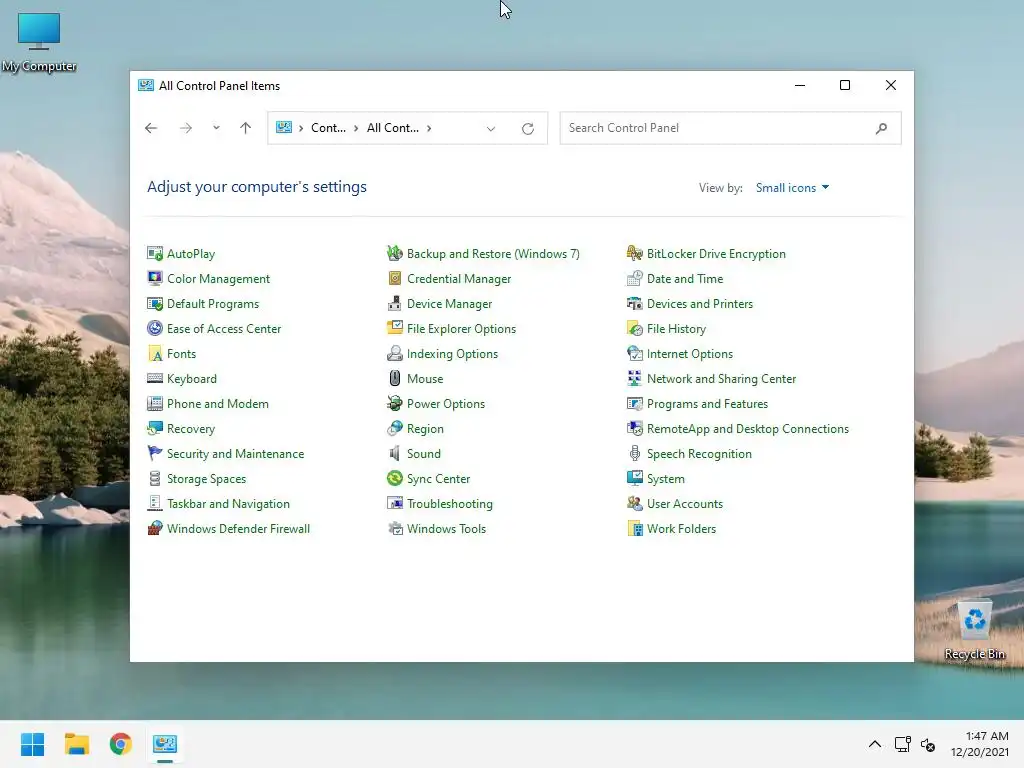This screenshot has height=768, width=1024.
Task: Open Programs and Features link
Action: point(707,404)
